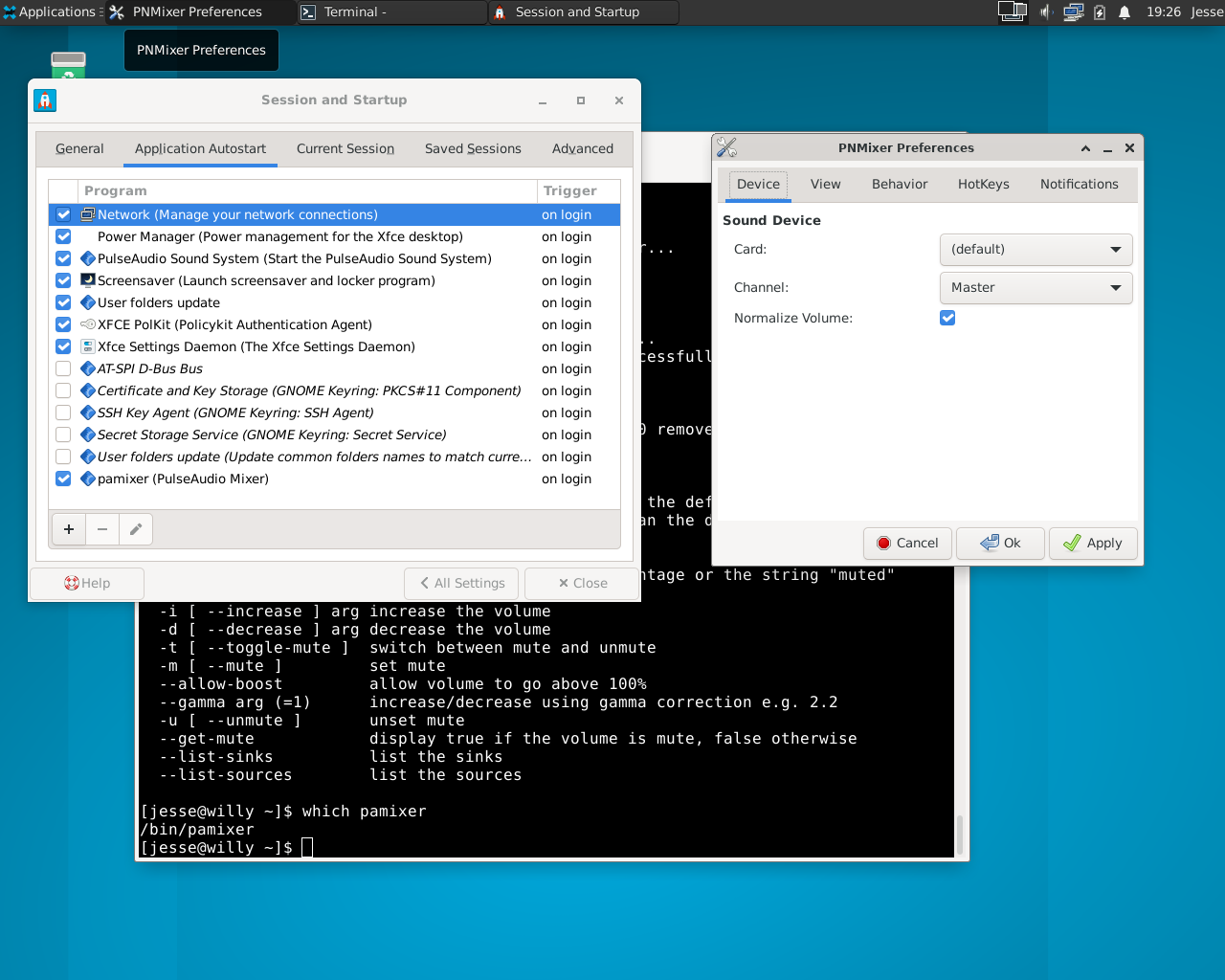The image size is (1225, 980).
Task: Switch to the Current Session tab
Action: pyautogui.click(x=345, y=148)
